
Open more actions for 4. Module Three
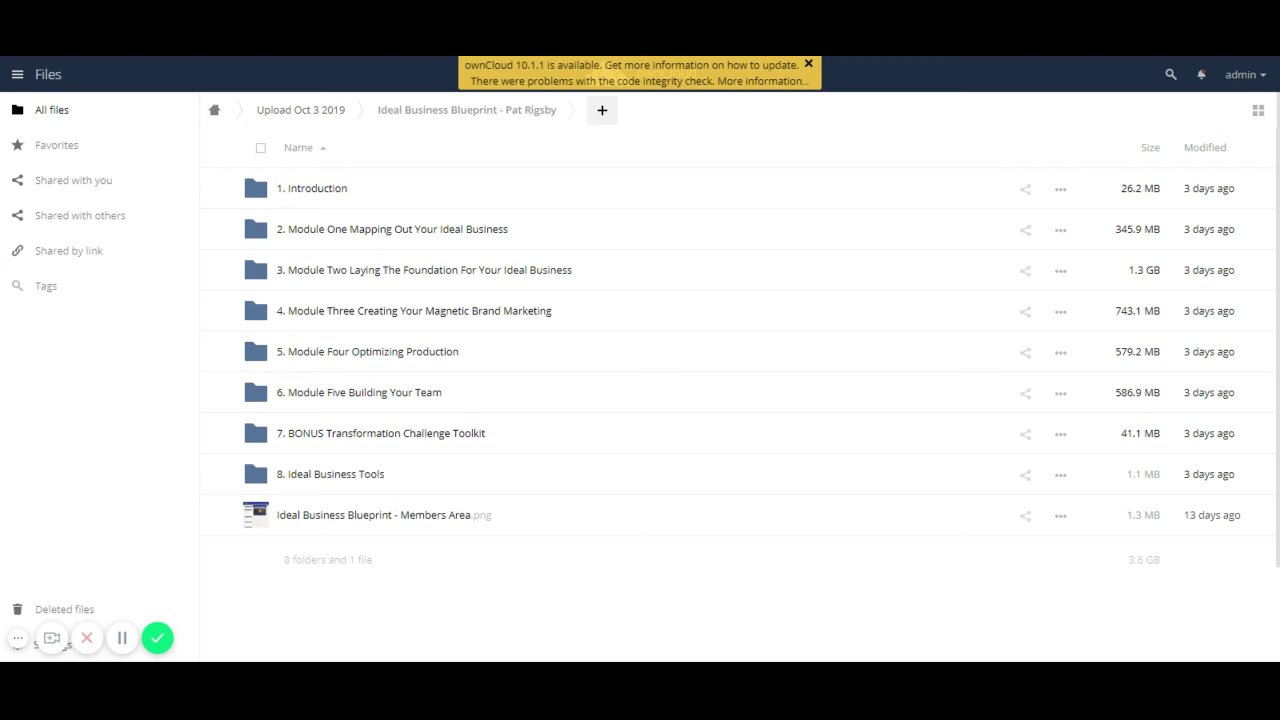tap(1060, 312)
